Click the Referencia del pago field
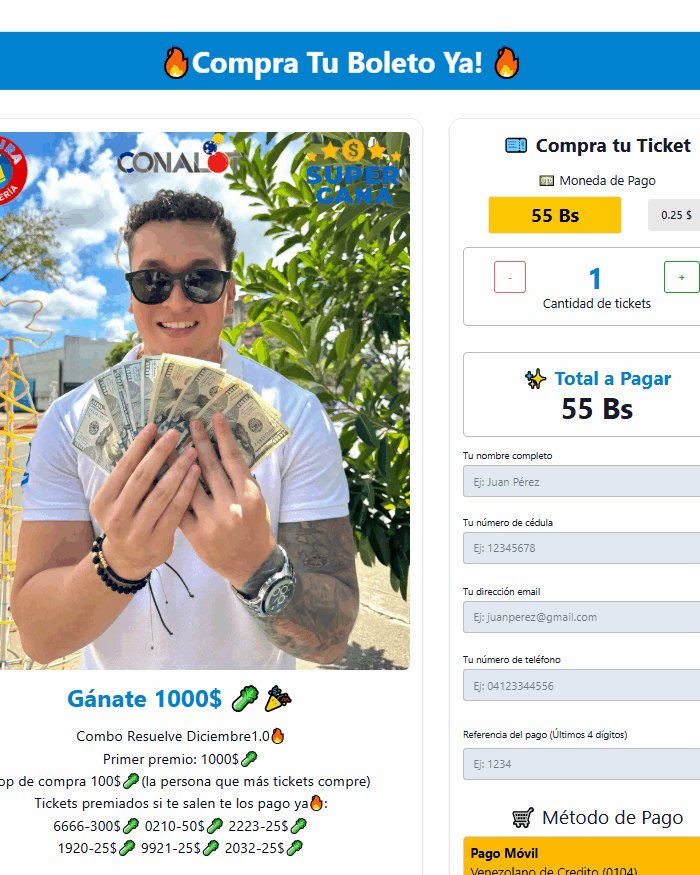 pyautogui.click(x=582, y=764)
